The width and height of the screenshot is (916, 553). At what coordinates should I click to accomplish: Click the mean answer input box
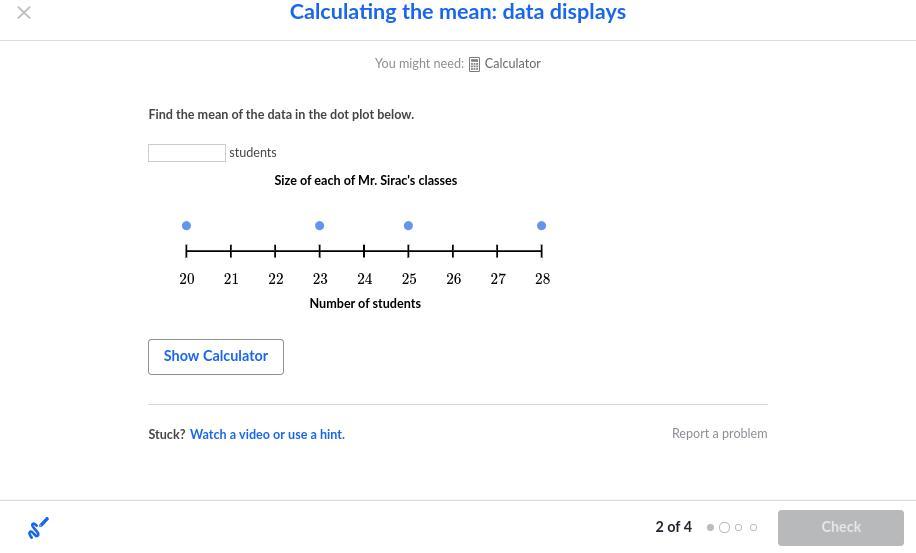coord(187,153)
